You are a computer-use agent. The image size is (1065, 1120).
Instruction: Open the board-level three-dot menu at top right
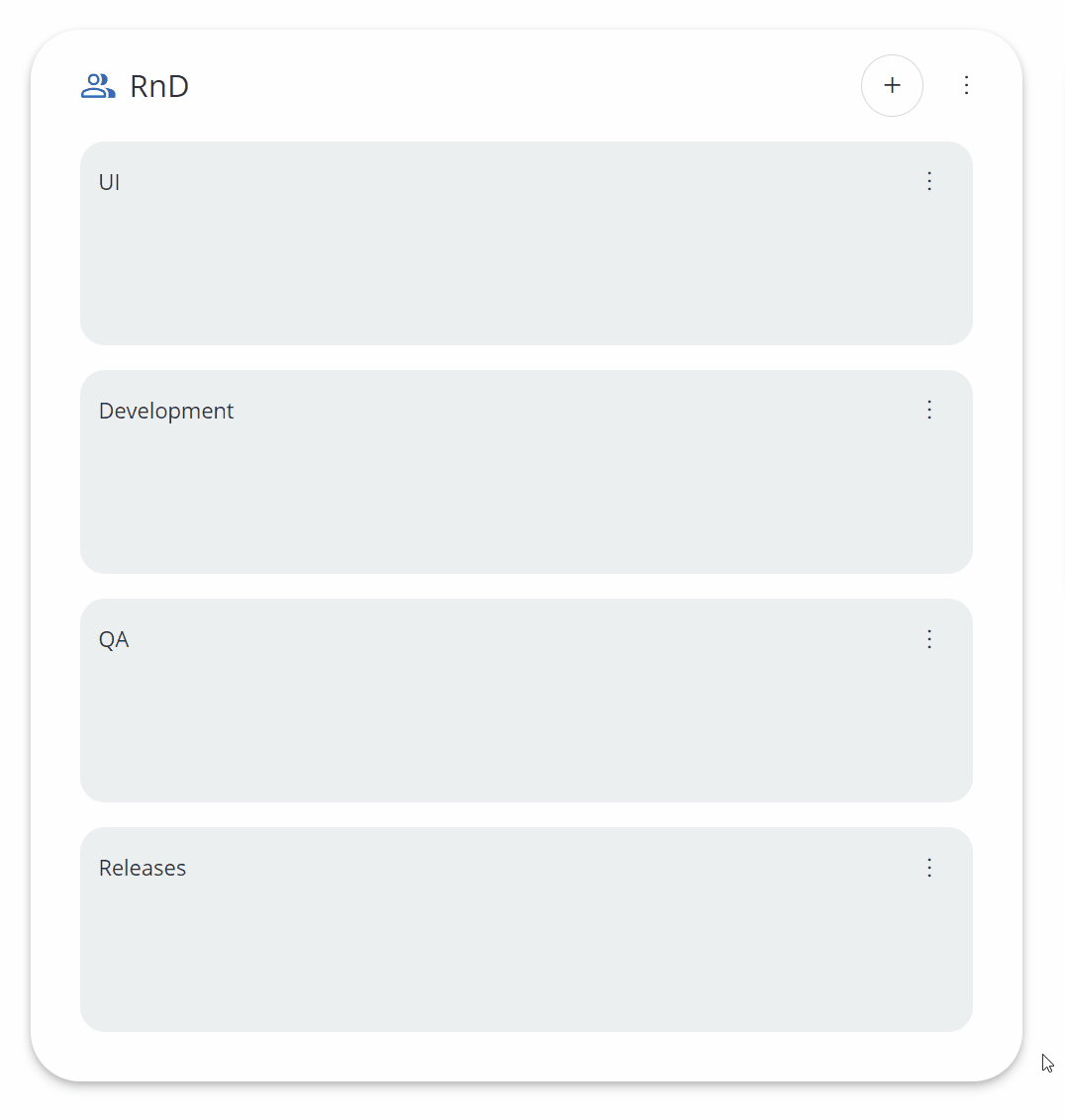[x=966, y=85]
